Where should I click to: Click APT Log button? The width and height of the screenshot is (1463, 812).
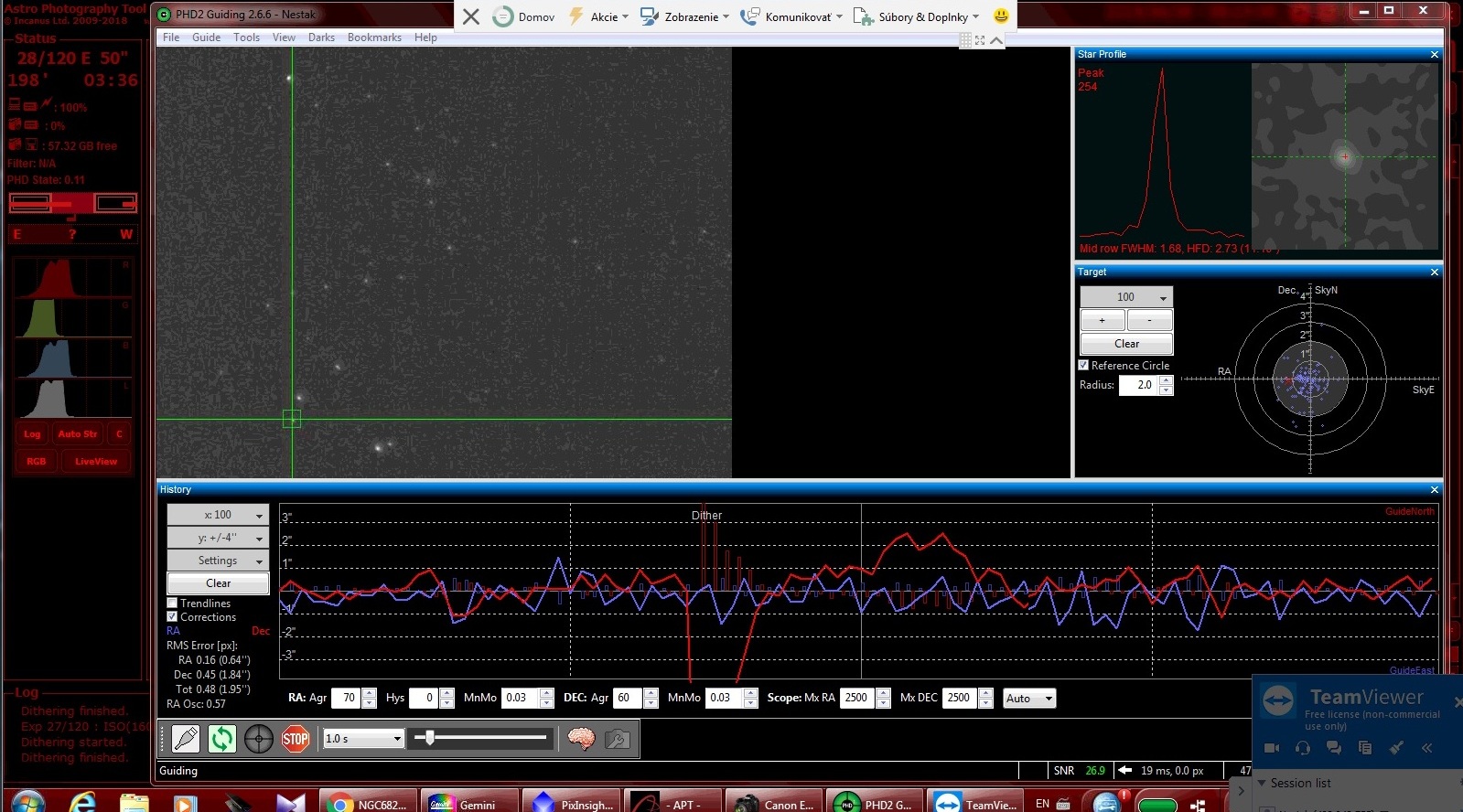click(32, 434)
